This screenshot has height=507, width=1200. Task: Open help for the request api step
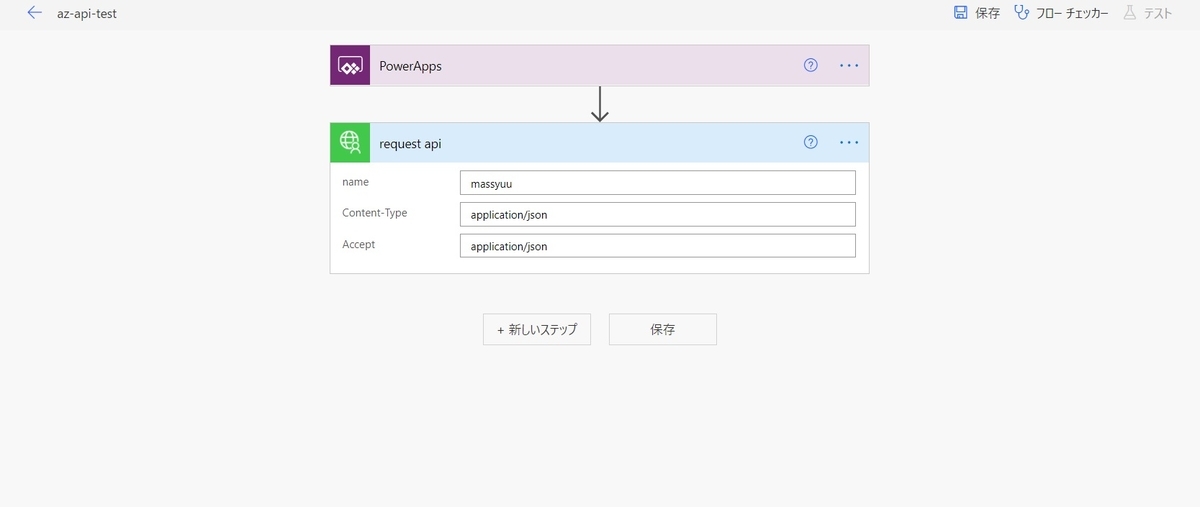811,143
